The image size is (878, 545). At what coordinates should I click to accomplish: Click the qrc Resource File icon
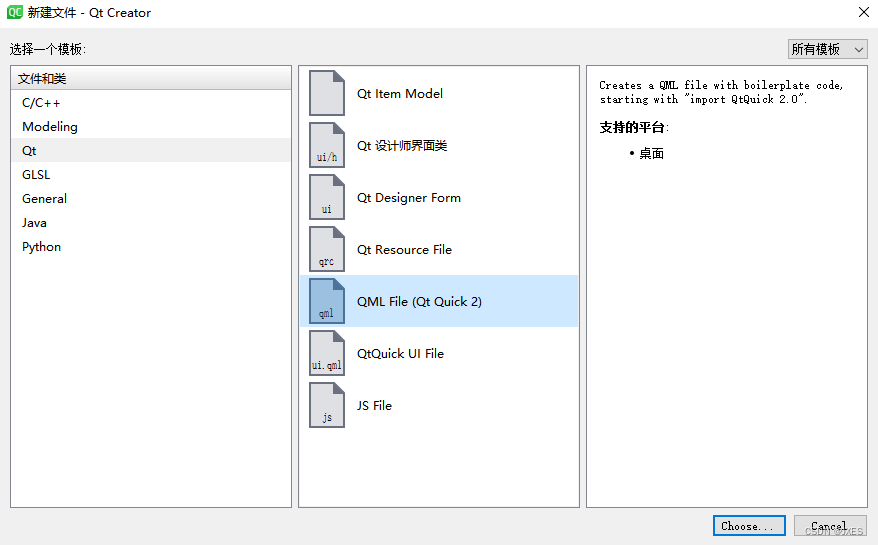(x=327, y=249)
